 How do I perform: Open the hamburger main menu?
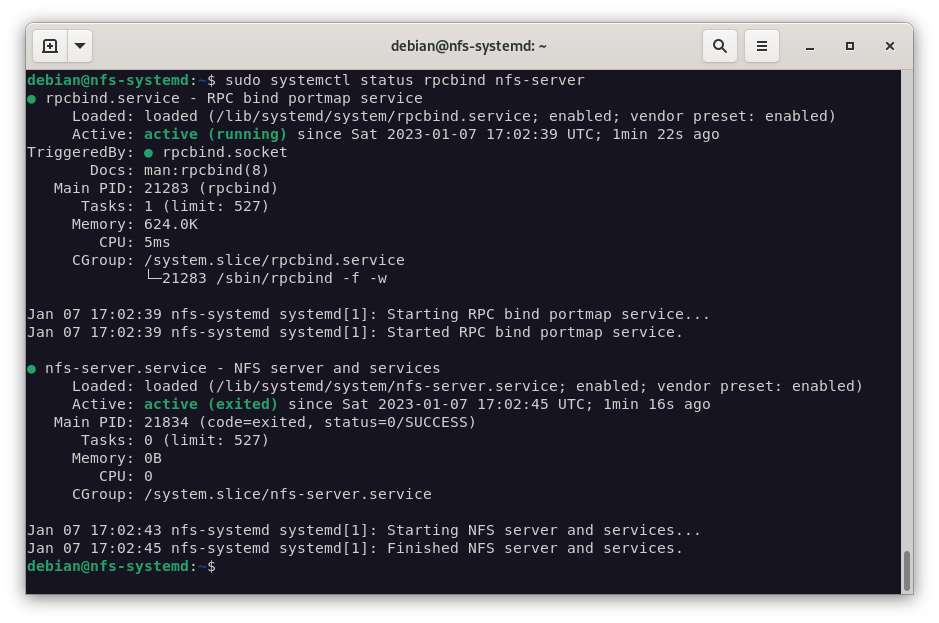point(762,46)
